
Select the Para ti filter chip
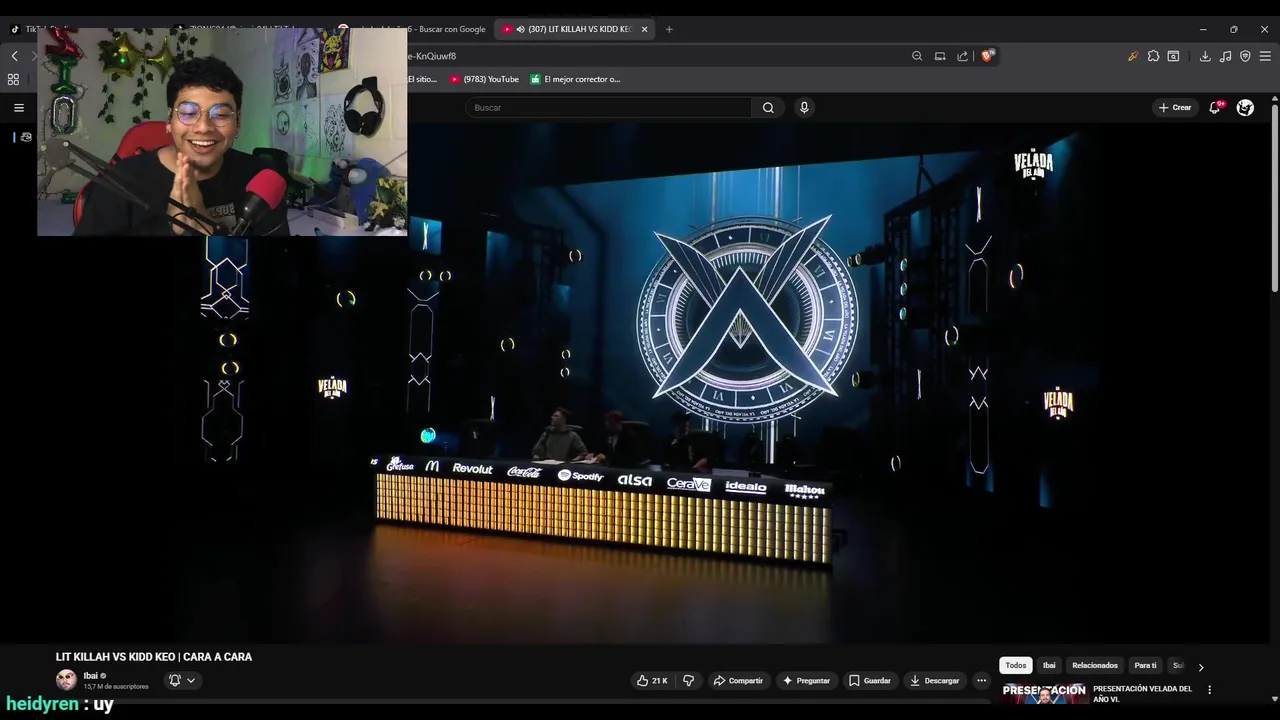[x=1145, y=666]
